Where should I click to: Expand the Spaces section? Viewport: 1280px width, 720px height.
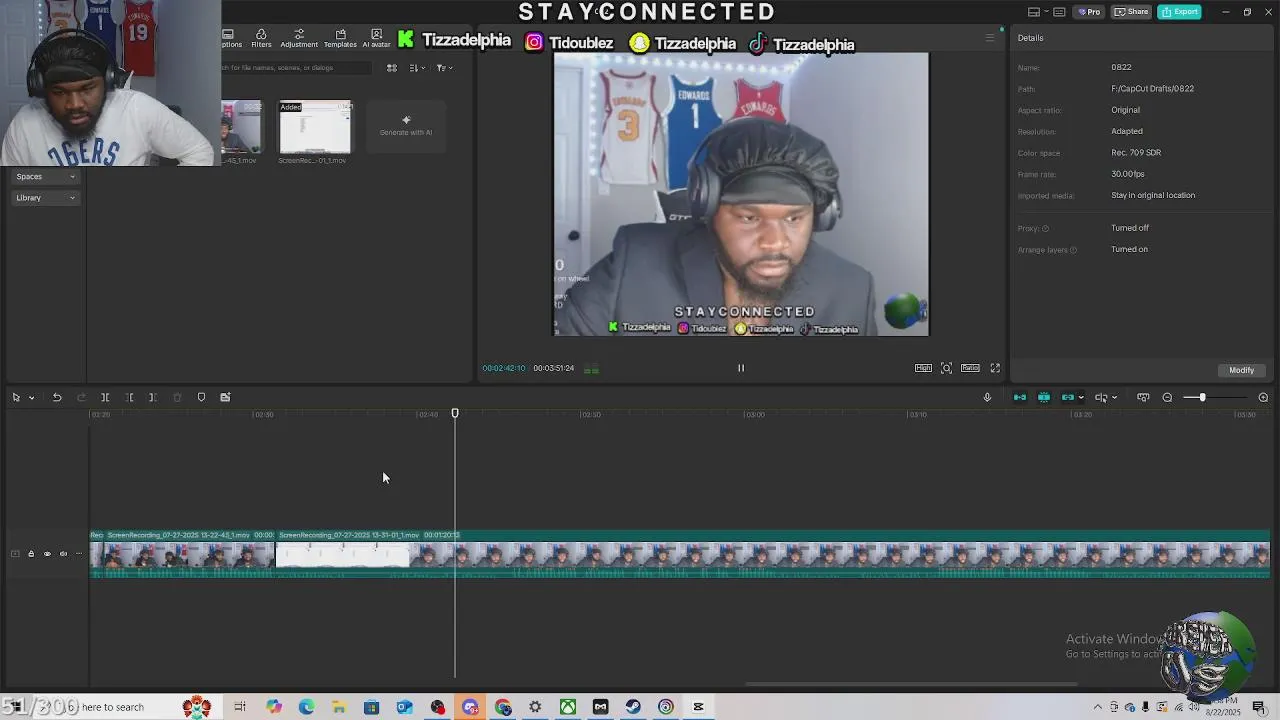coord(45,176)
